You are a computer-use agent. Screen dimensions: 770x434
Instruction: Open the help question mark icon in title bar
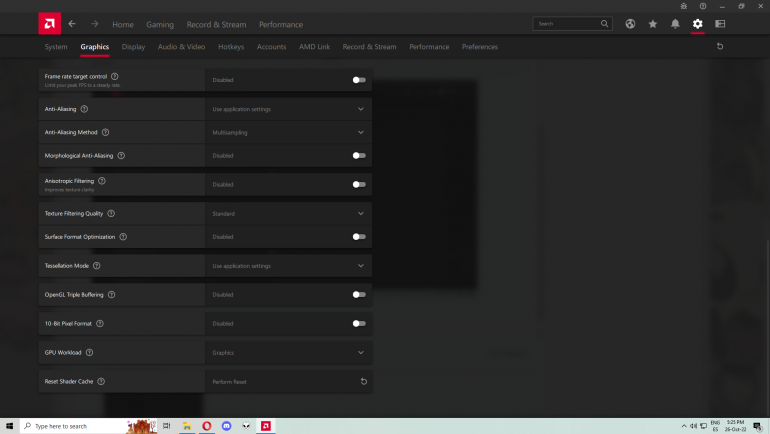[x=703, y=6]
